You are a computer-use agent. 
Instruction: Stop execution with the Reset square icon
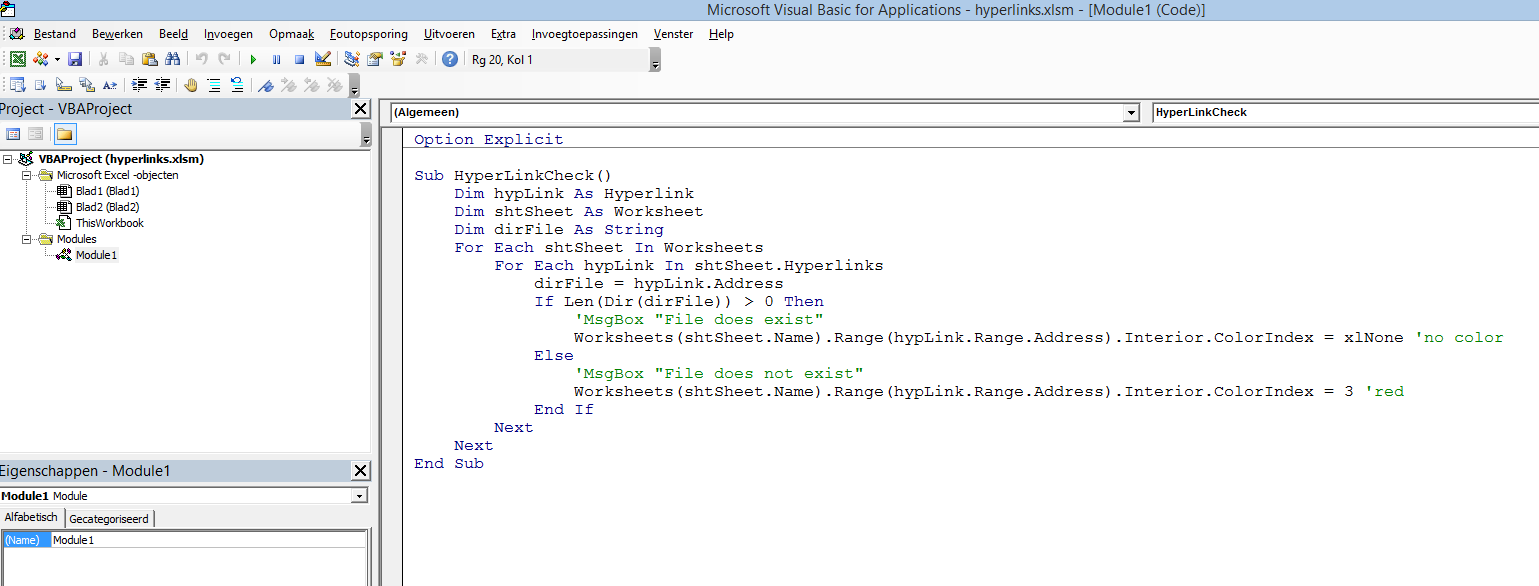pyautogui.click(x=299, y=60)
